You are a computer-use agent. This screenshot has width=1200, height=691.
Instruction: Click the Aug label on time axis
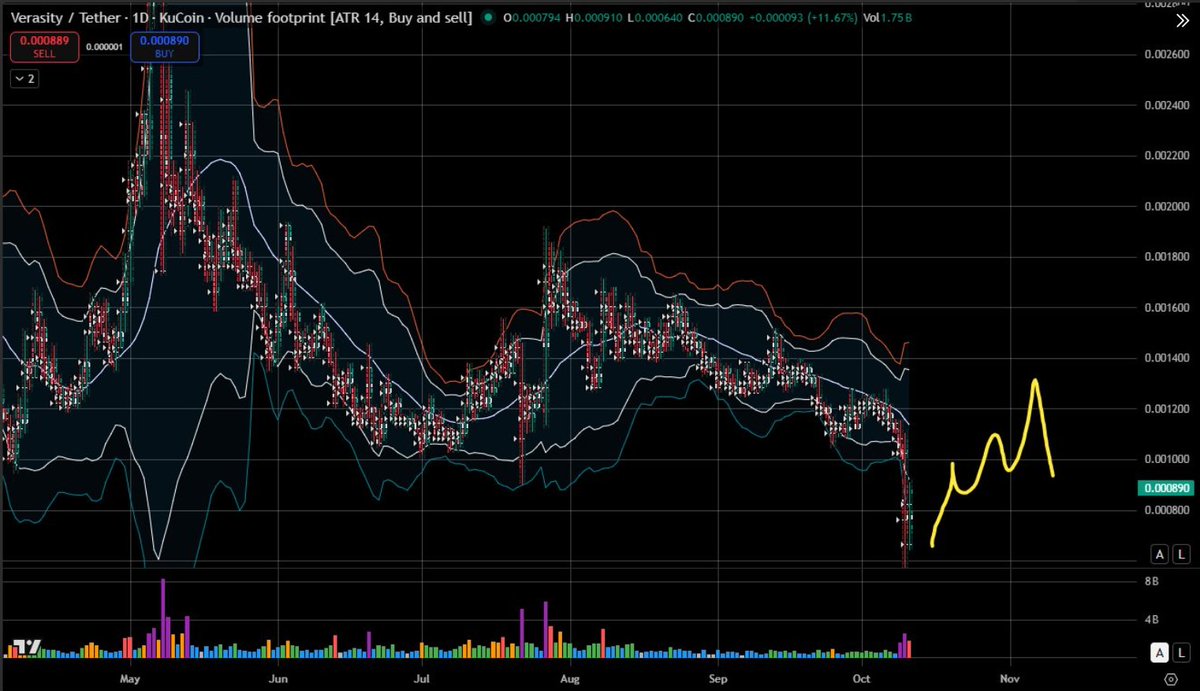569,677
